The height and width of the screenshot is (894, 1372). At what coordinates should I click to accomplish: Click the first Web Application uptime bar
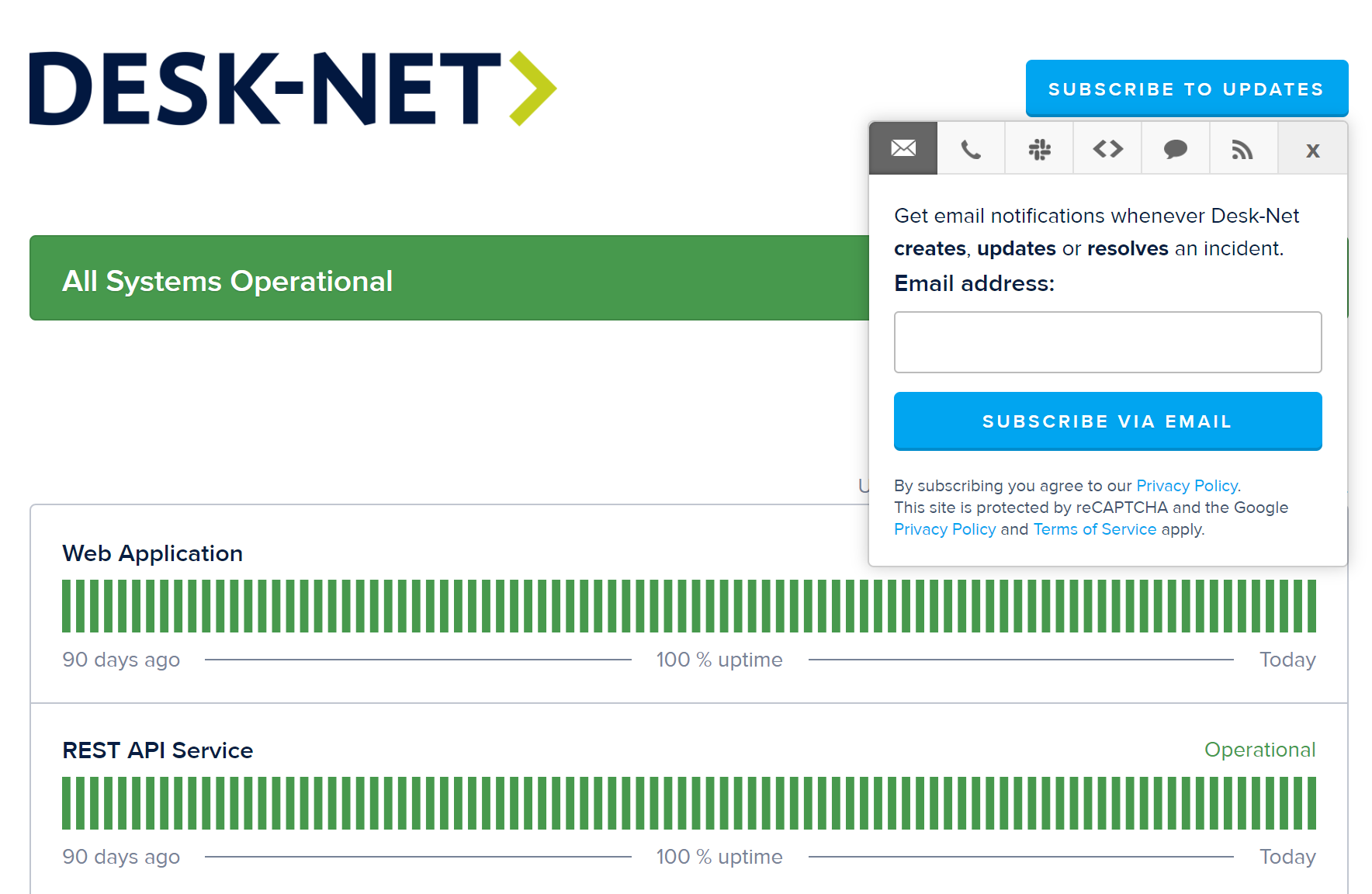(x=67, y=606)
